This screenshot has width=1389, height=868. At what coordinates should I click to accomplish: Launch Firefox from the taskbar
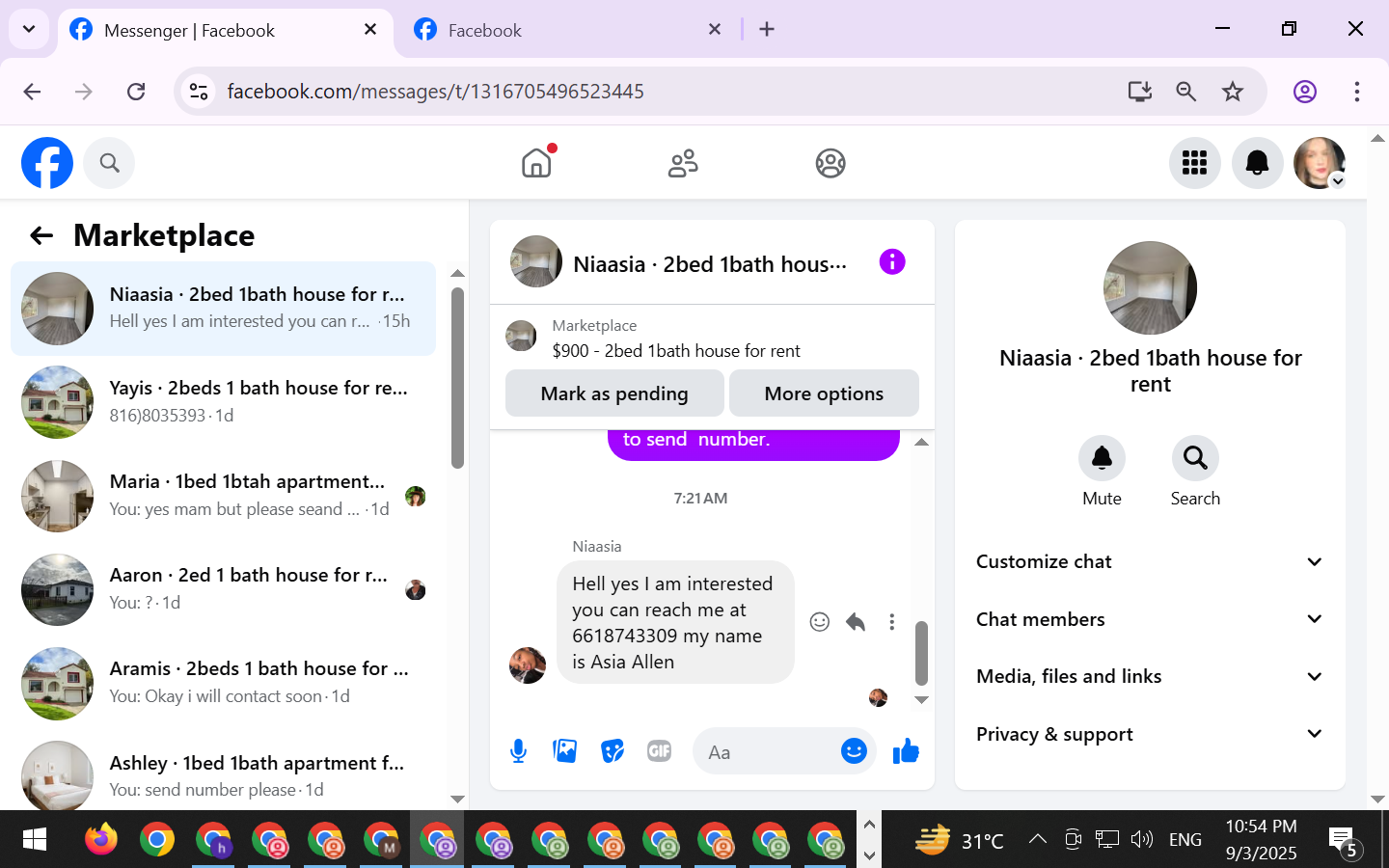coord(100,840)
